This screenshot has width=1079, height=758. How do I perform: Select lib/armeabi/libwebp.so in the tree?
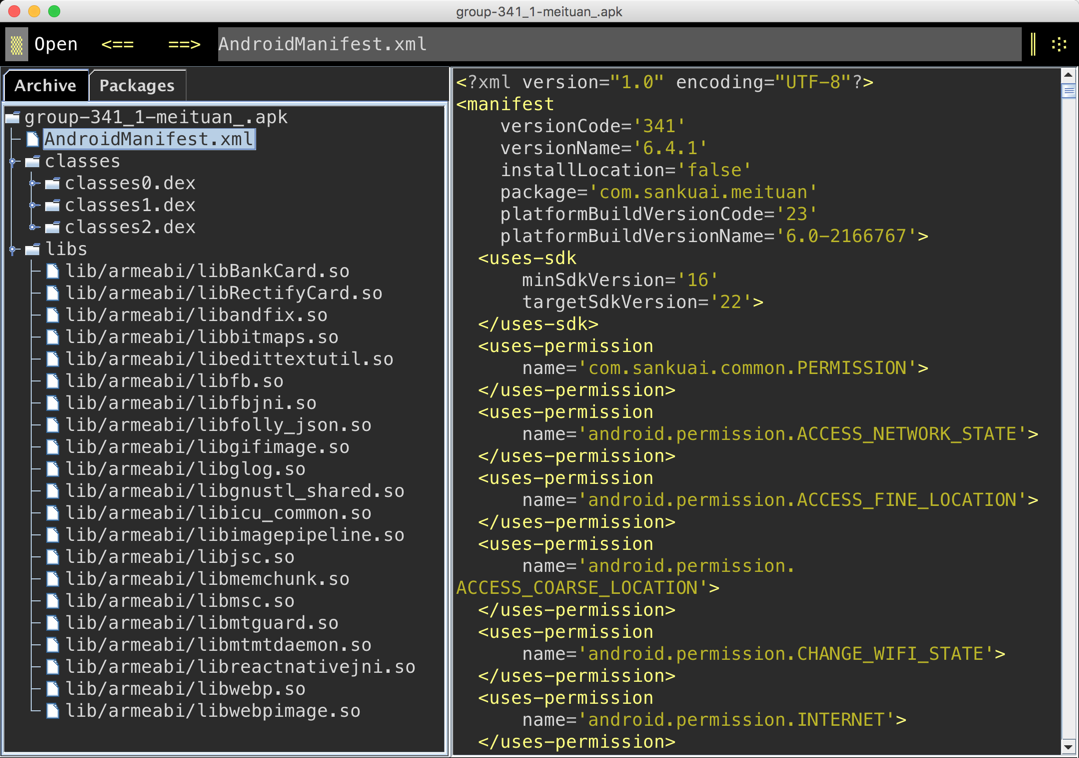(185, 689)
